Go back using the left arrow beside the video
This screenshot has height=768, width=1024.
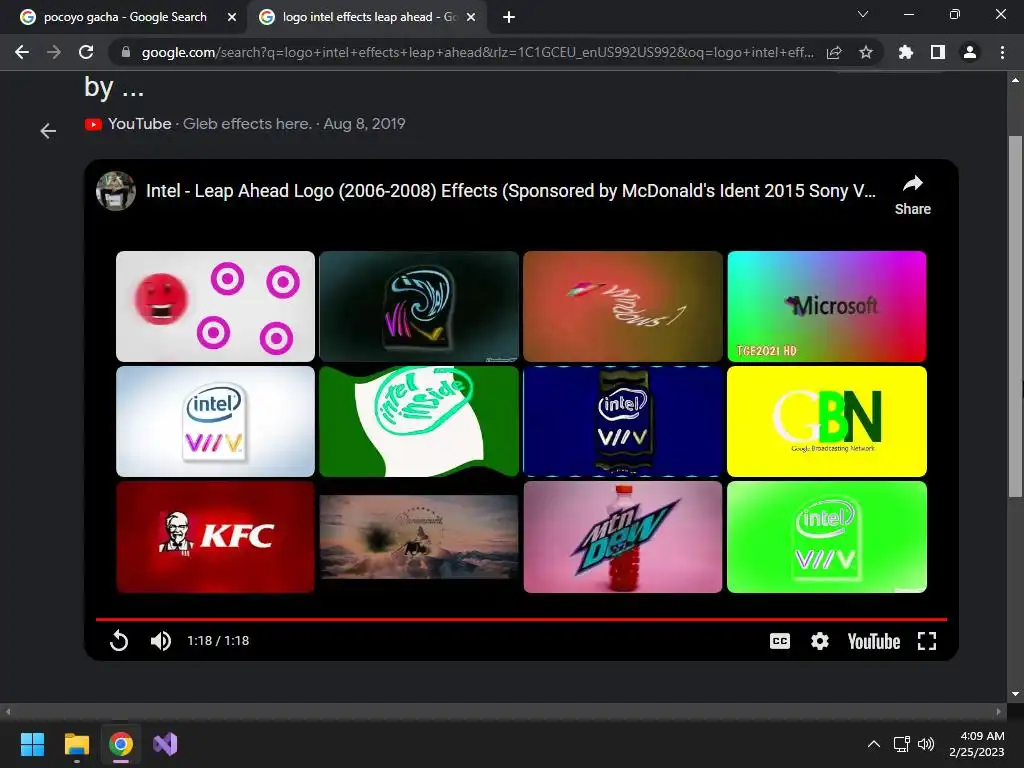pos(48,131)
